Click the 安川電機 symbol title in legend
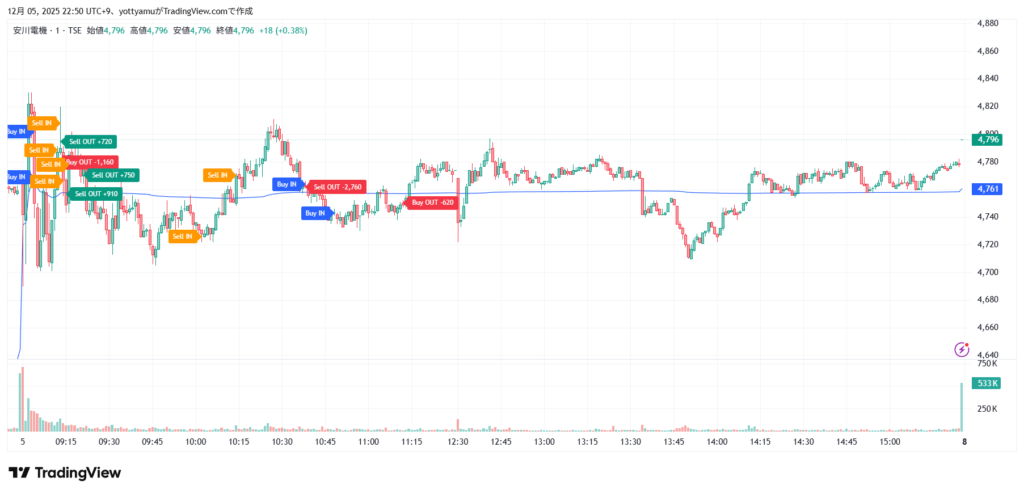This screenshot has height=494, width=1024. [x=32, y=30]
